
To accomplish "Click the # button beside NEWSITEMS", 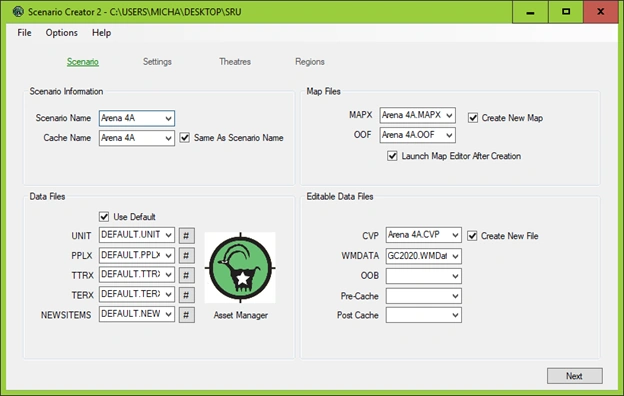I will (x=187, y=315).
